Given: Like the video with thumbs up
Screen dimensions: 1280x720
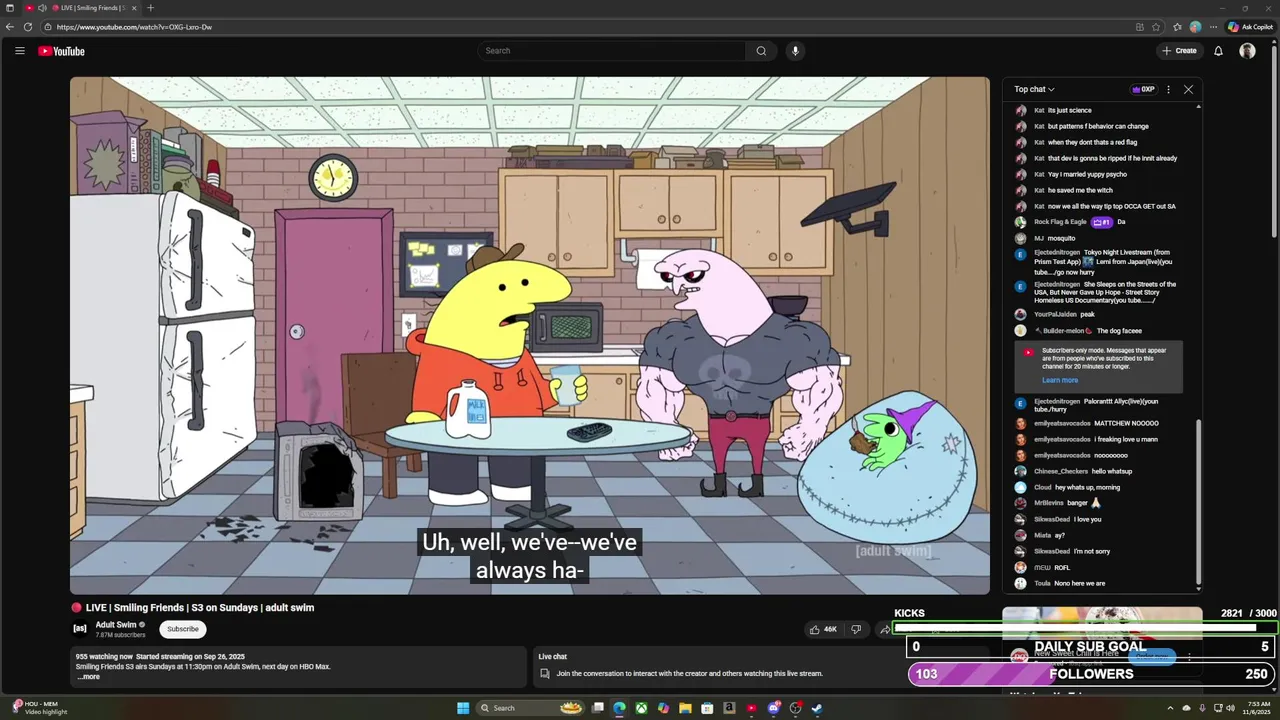Looking at the screenshot, I should tap(823, 629).
